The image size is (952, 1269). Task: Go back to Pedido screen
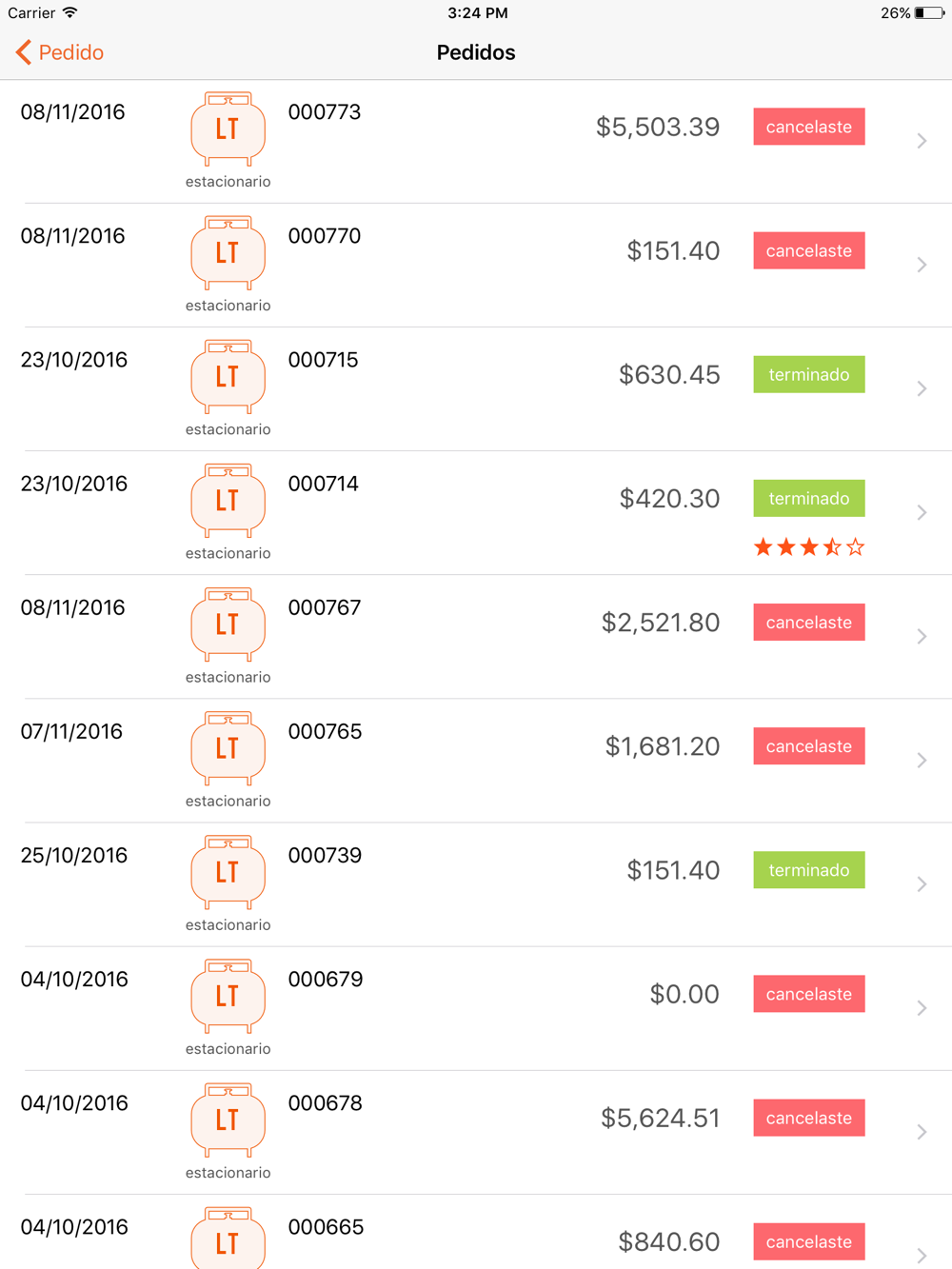[60, 52]
